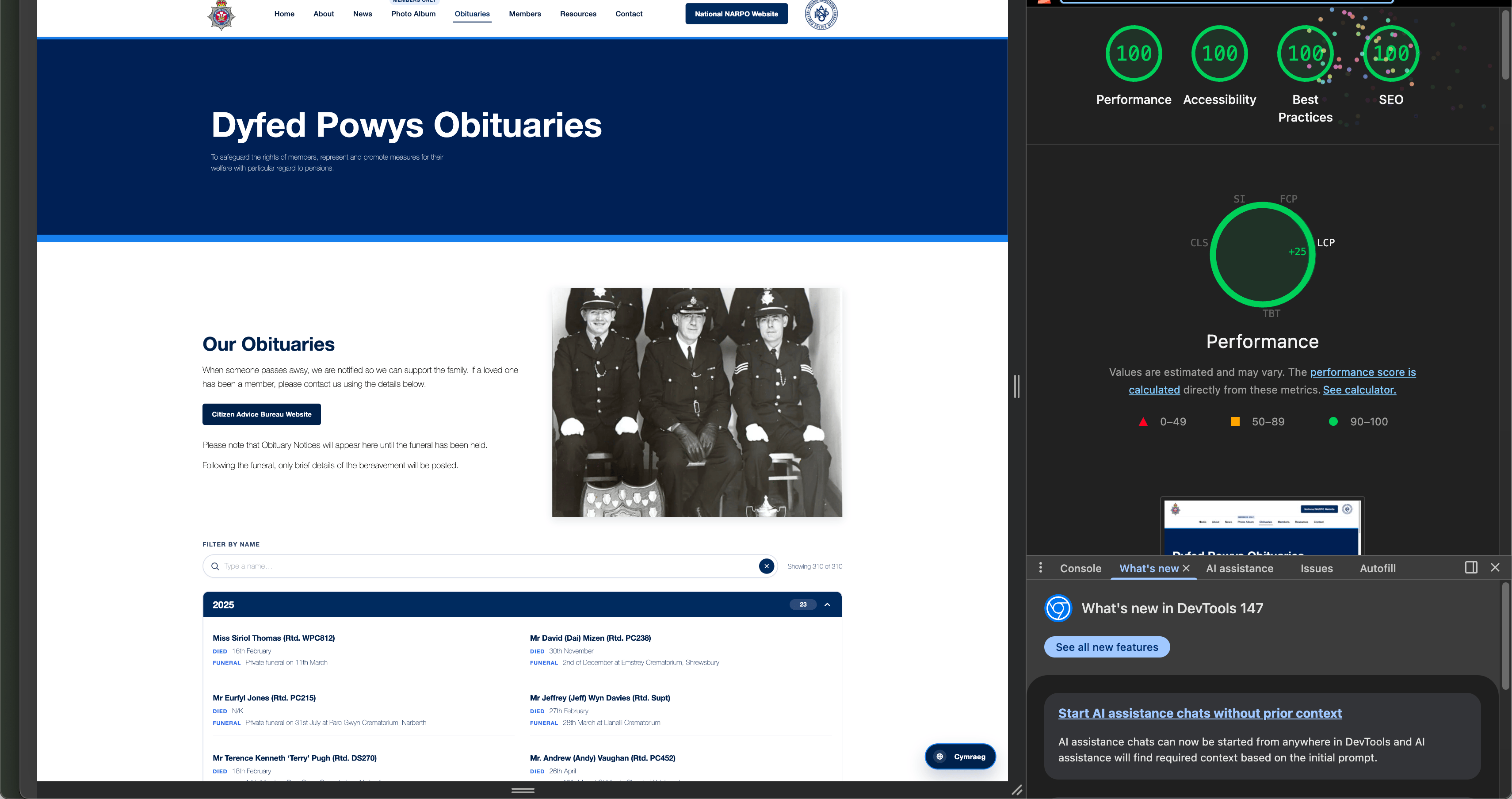
Task: Open Start AI assistance chats link
Action: coord(1200,713)
